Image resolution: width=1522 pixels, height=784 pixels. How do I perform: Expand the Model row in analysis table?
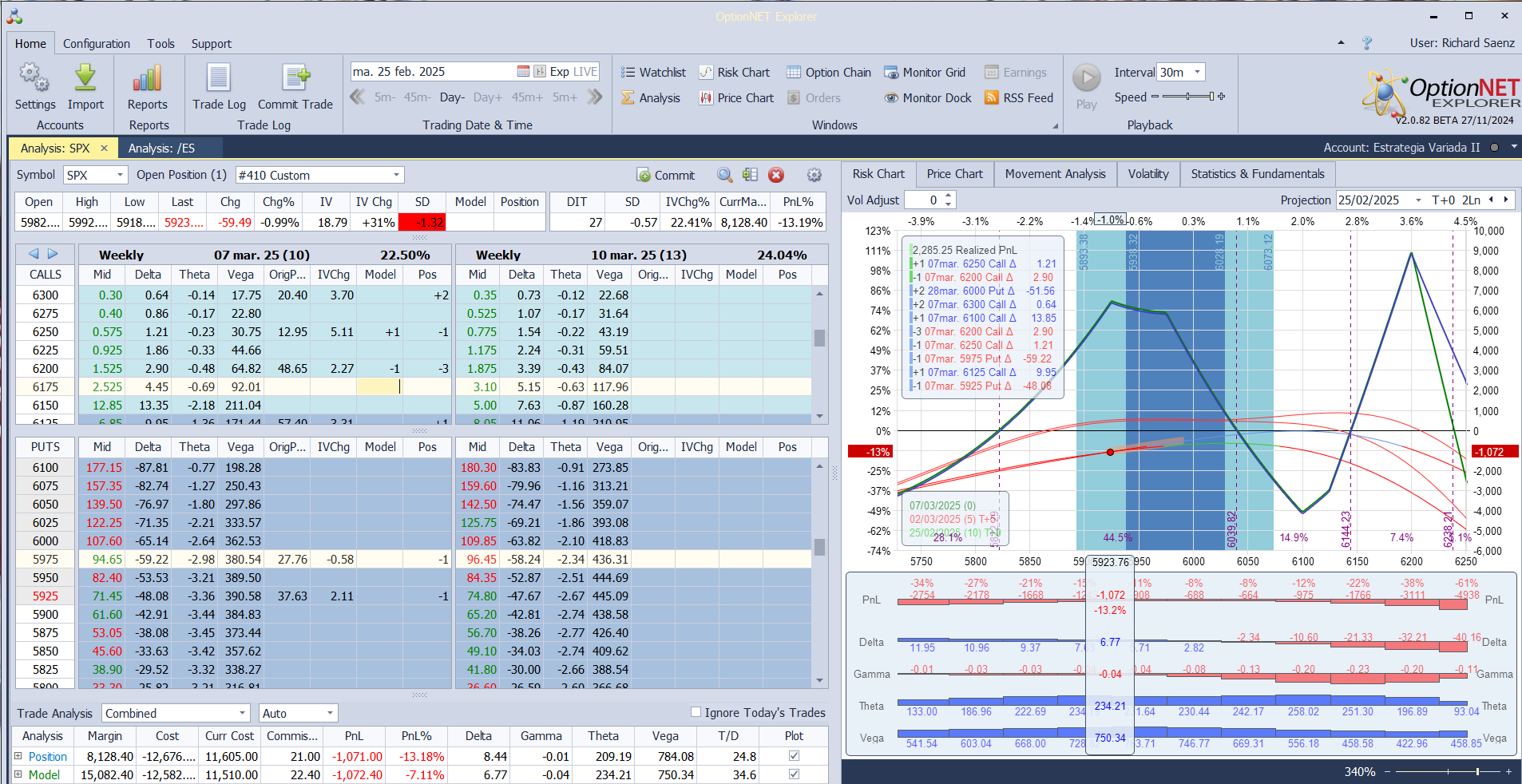coord(18,774)
